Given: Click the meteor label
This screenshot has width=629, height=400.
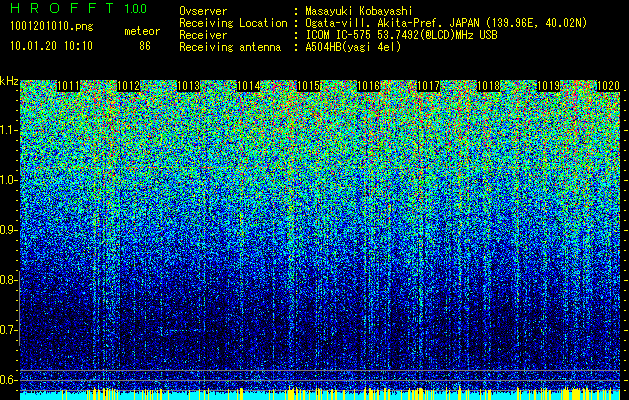Looking at the screenshot, I should click(x=142, y=31).
